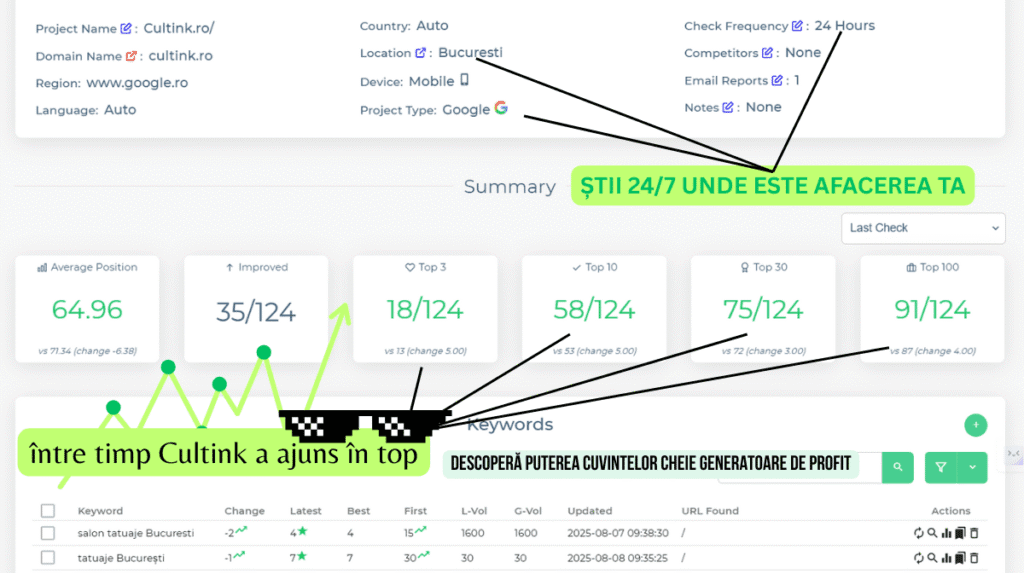This screenshot has width=1024, height=573.
Task: View chart for salon tatuaje Bucuresti
Action: tap(946, 533)
